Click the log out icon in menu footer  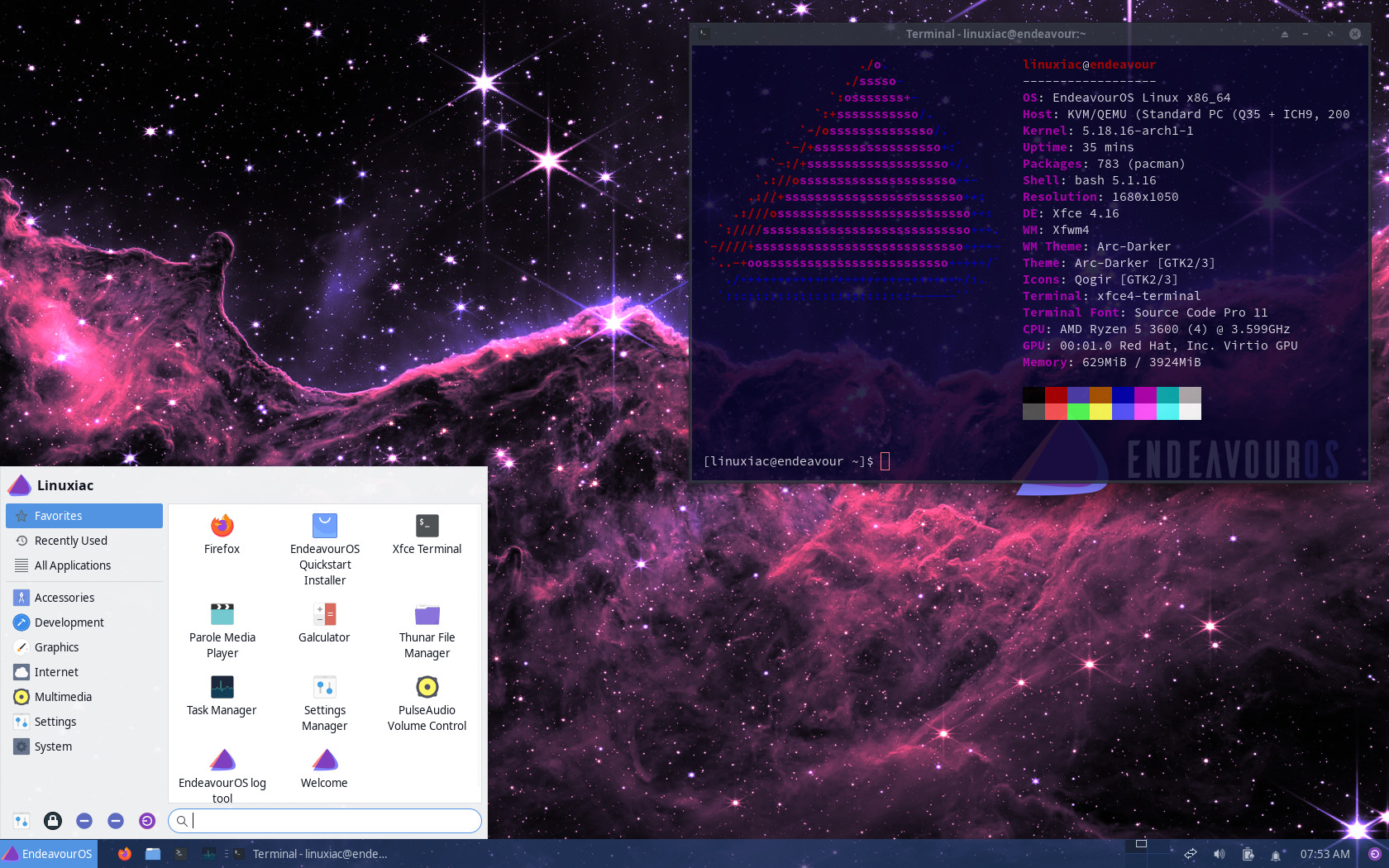point(147,821)
